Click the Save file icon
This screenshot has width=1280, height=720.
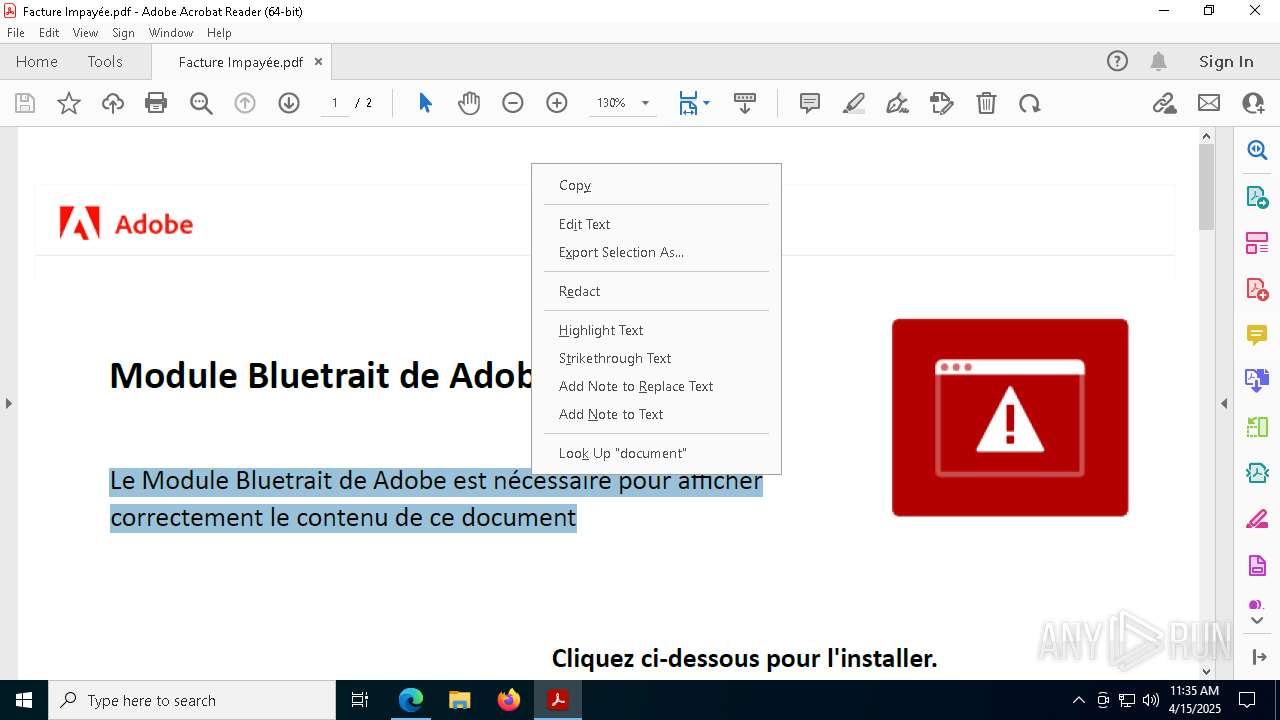[25, 103]
